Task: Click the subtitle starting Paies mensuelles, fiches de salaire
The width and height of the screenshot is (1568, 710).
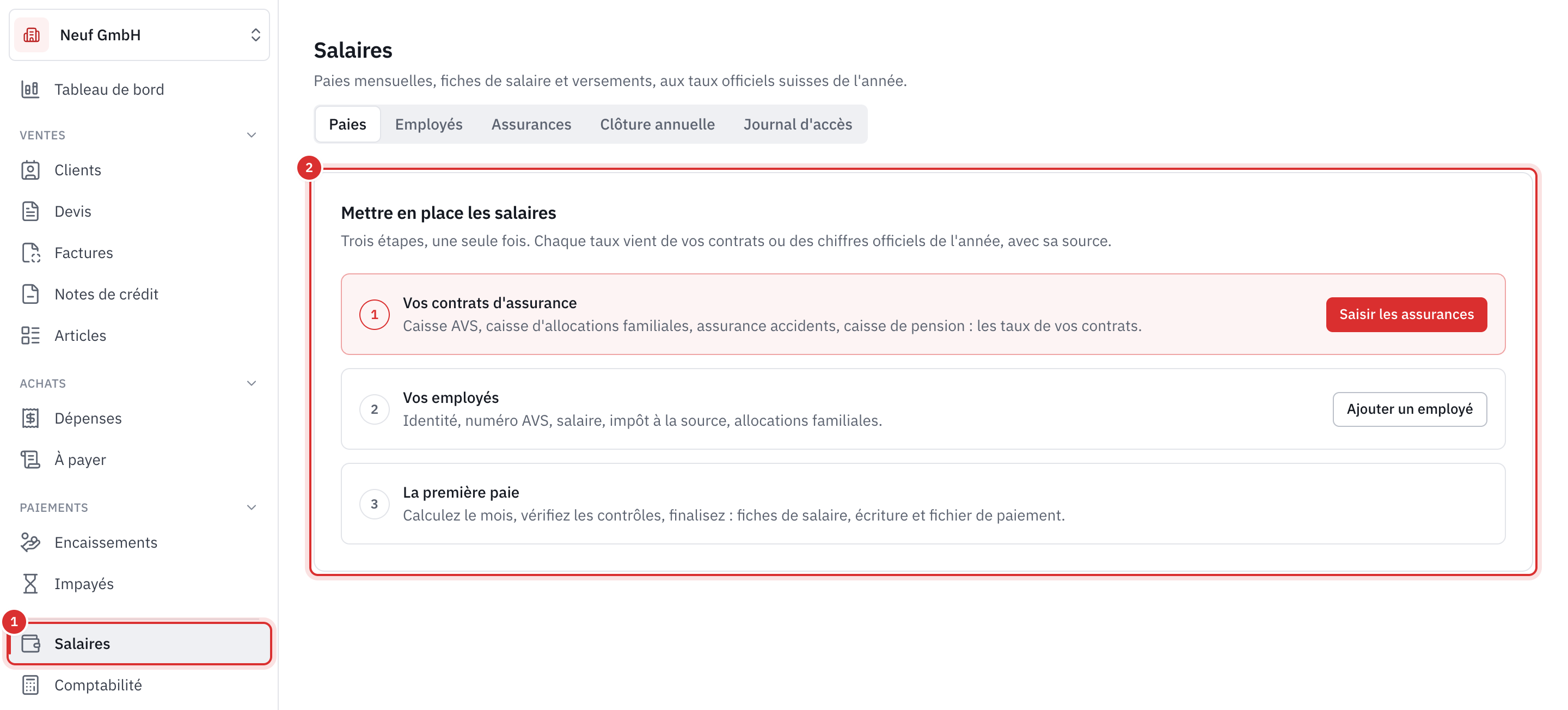Action: pos(610,81)
